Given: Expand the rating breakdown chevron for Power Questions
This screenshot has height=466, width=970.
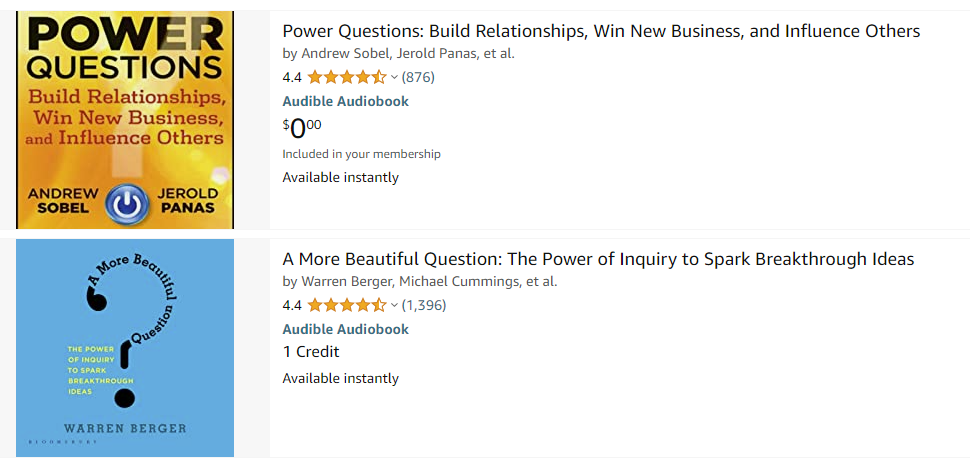Looking at the screenshot, I should 394,77.
